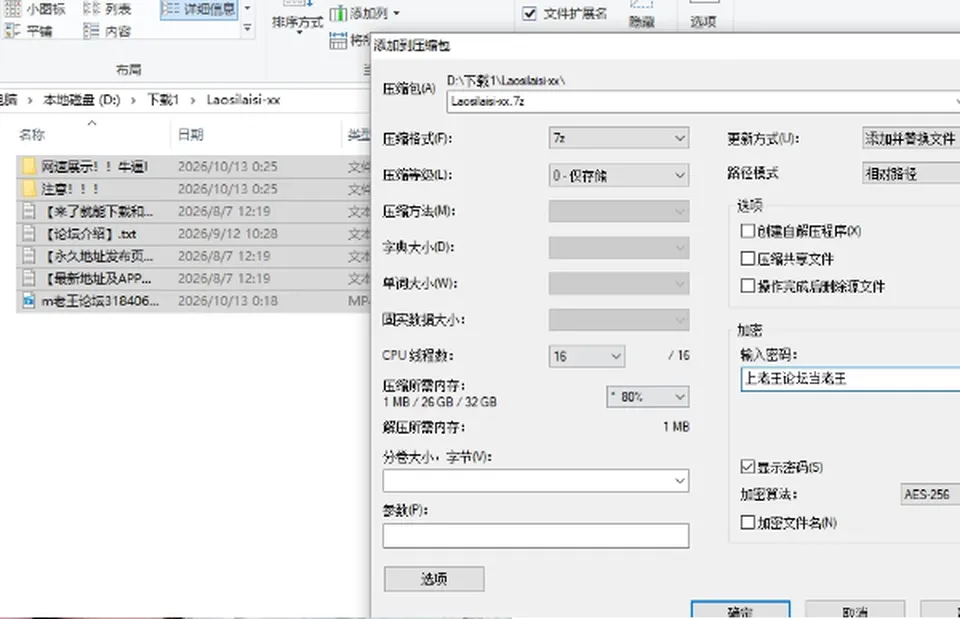This screenshot has width=960, height=619.
Task: Switch Explorer to 列表 list layout
Action: [x=108, y=9]
